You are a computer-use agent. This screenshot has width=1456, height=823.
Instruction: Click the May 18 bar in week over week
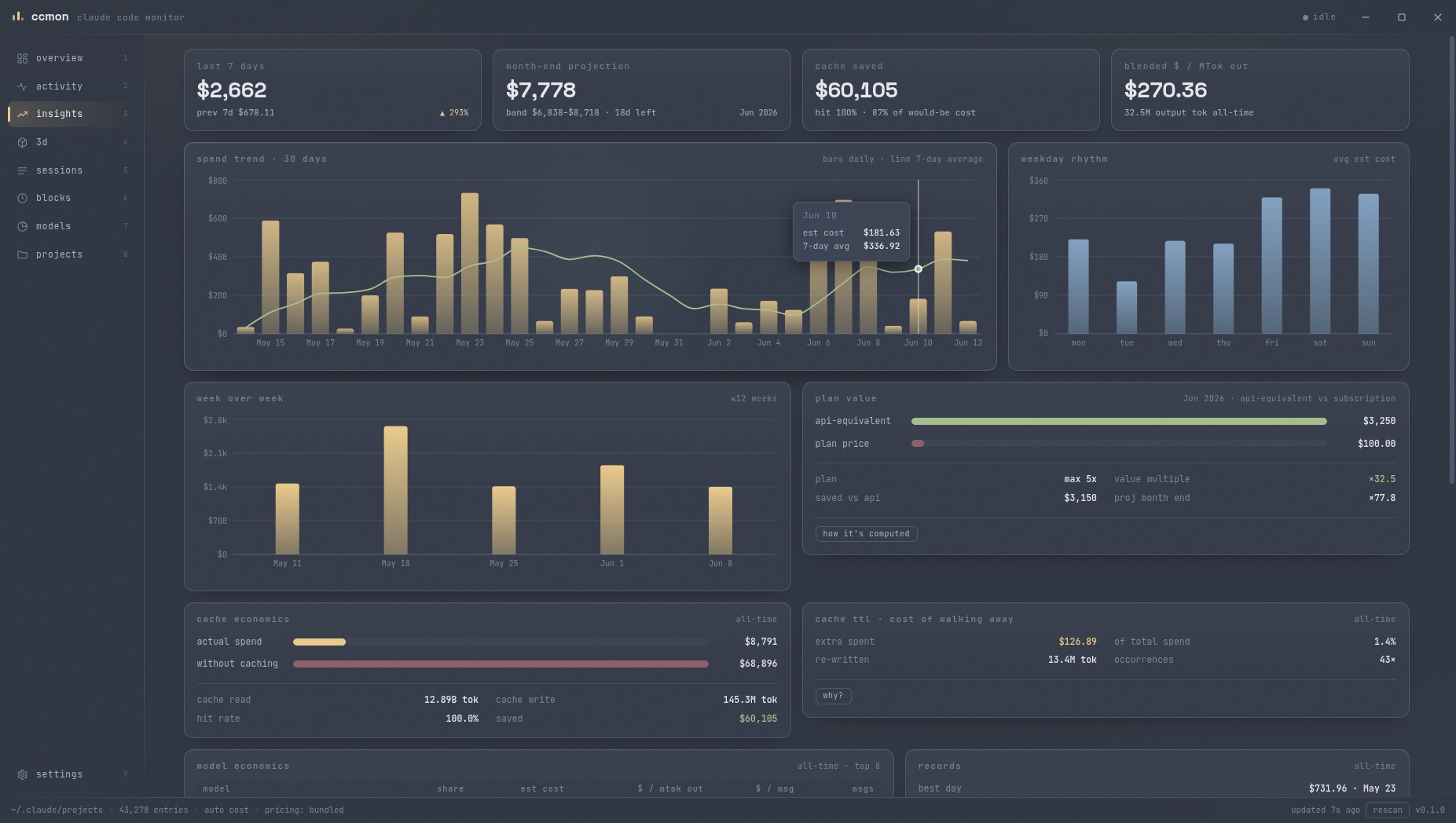tap(395, 490)
